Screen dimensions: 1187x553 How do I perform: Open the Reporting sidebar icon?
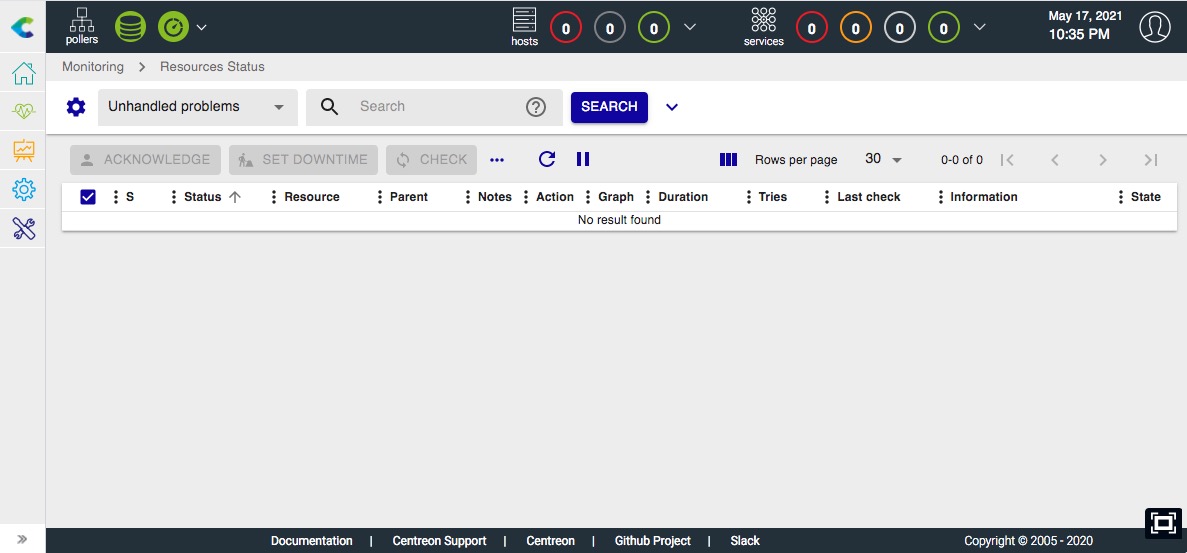[x=23, y=151]
